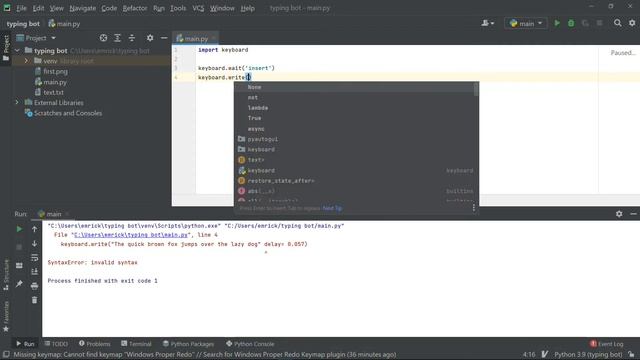Expand the venv folder
The height and width of the screenshot is (360, 640).
coord(27,61)
